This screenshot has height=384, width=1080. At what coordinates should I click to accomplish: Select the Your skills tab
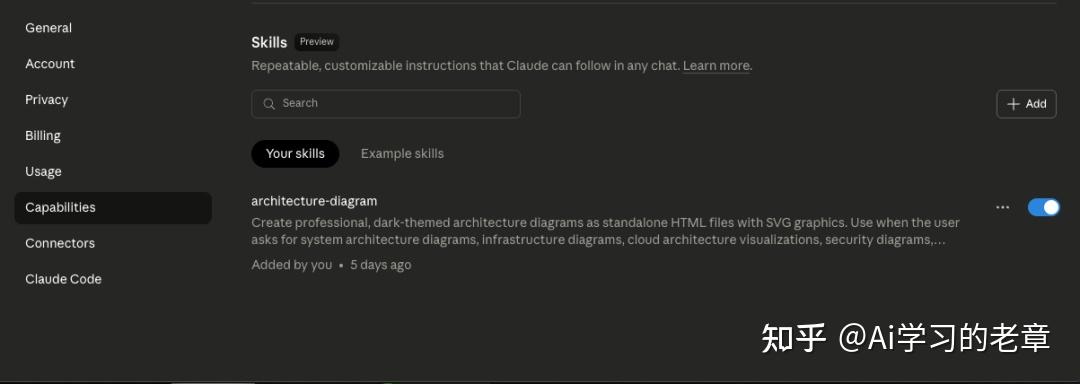[295, 153]
